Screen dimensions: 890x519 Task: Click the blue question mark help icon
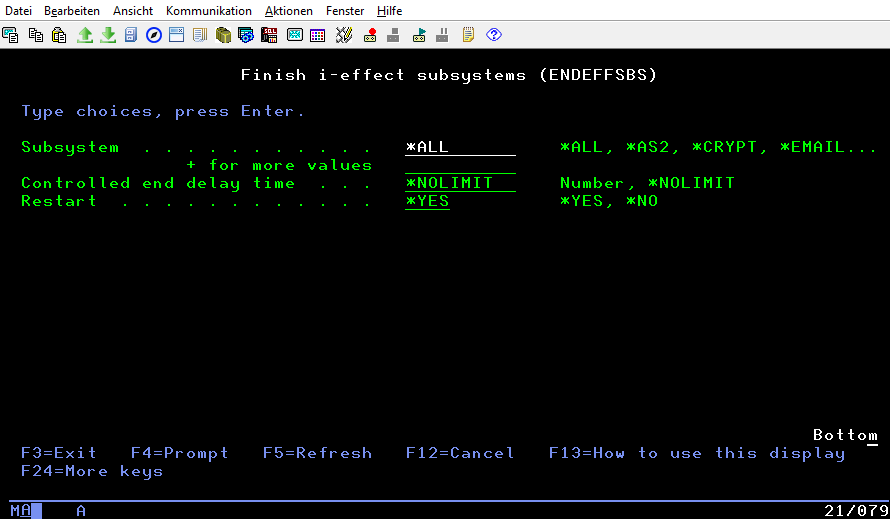(493, 35)
